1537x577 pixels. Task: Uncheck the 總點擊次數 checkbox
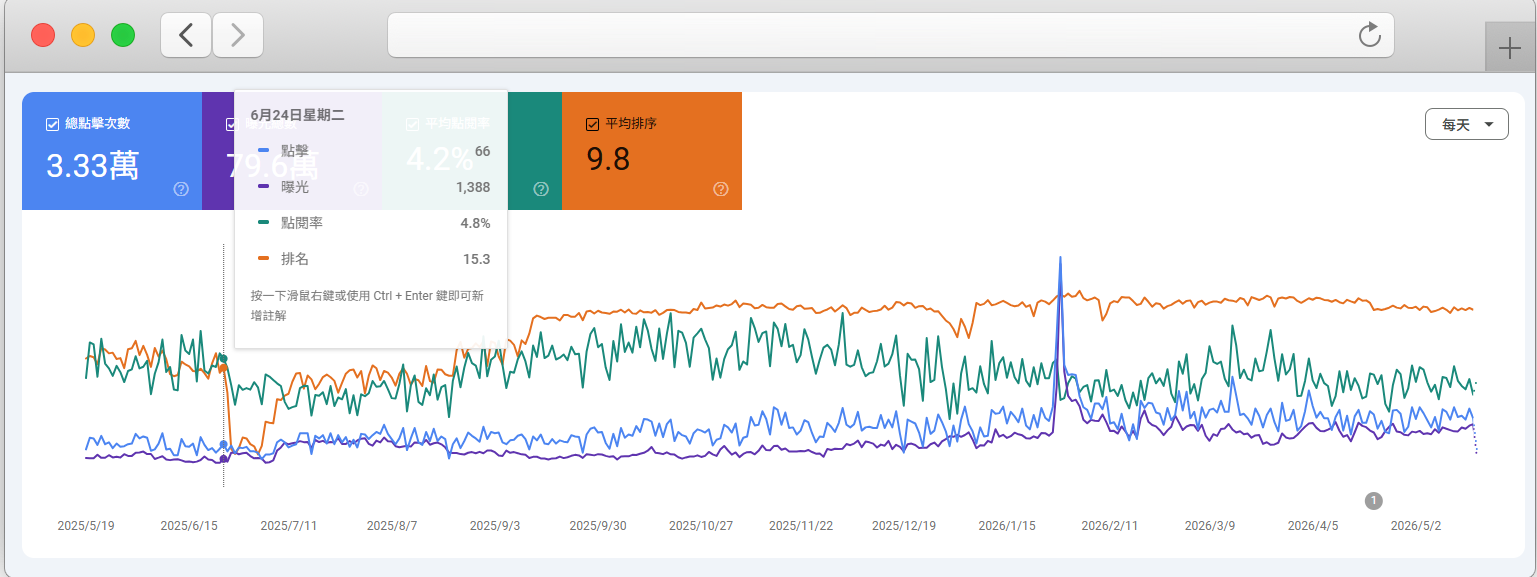pos(52,124)
